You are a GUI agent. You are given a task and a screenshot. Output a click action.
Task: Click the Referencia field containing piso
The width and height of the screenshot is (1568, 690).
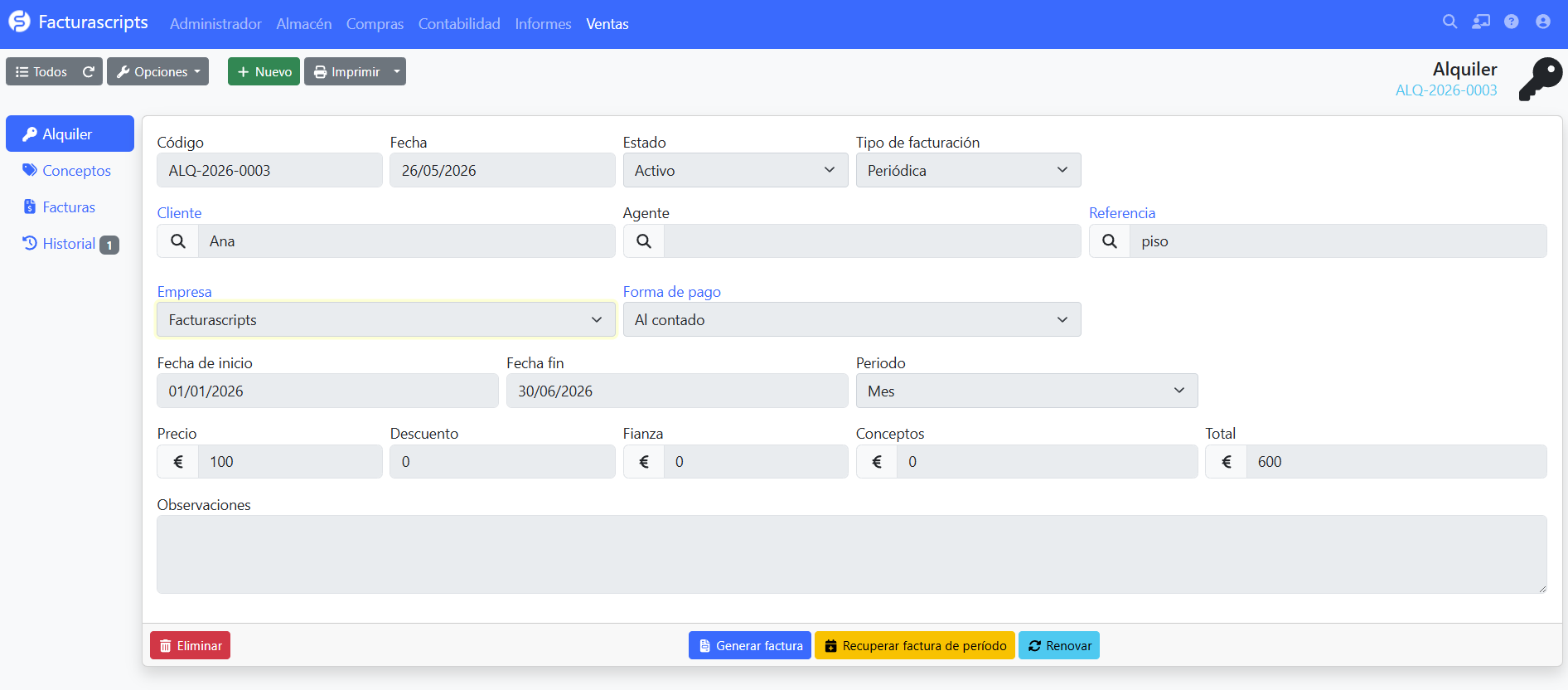[1338, 241]
